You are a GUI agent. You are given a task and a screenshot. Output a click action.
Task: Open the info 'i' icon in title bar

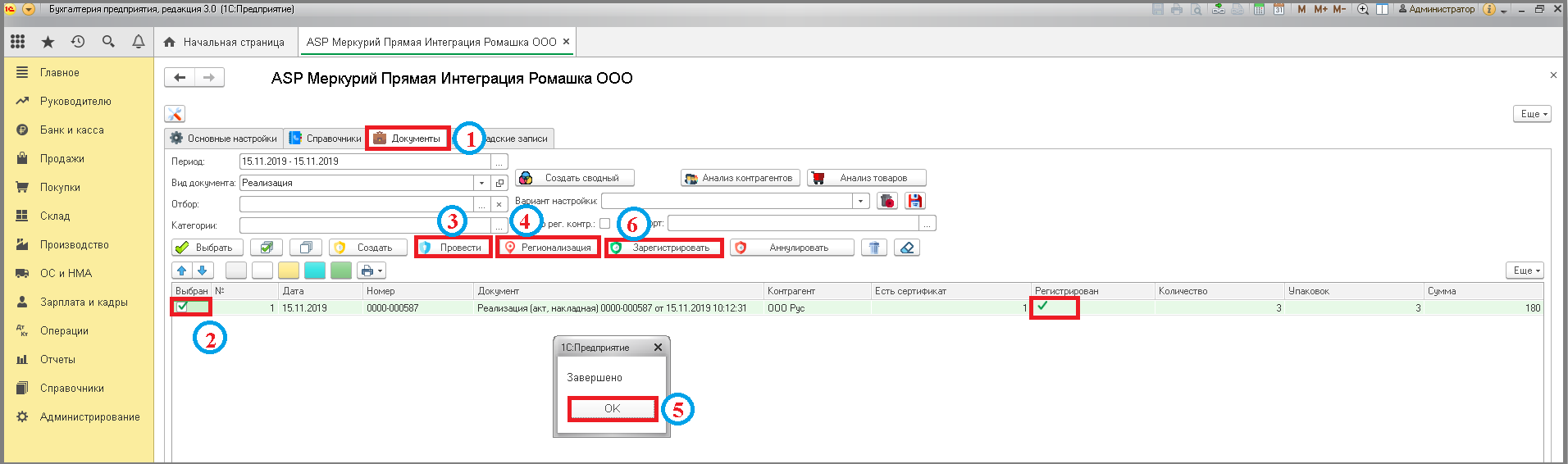tap(1489, 9)
